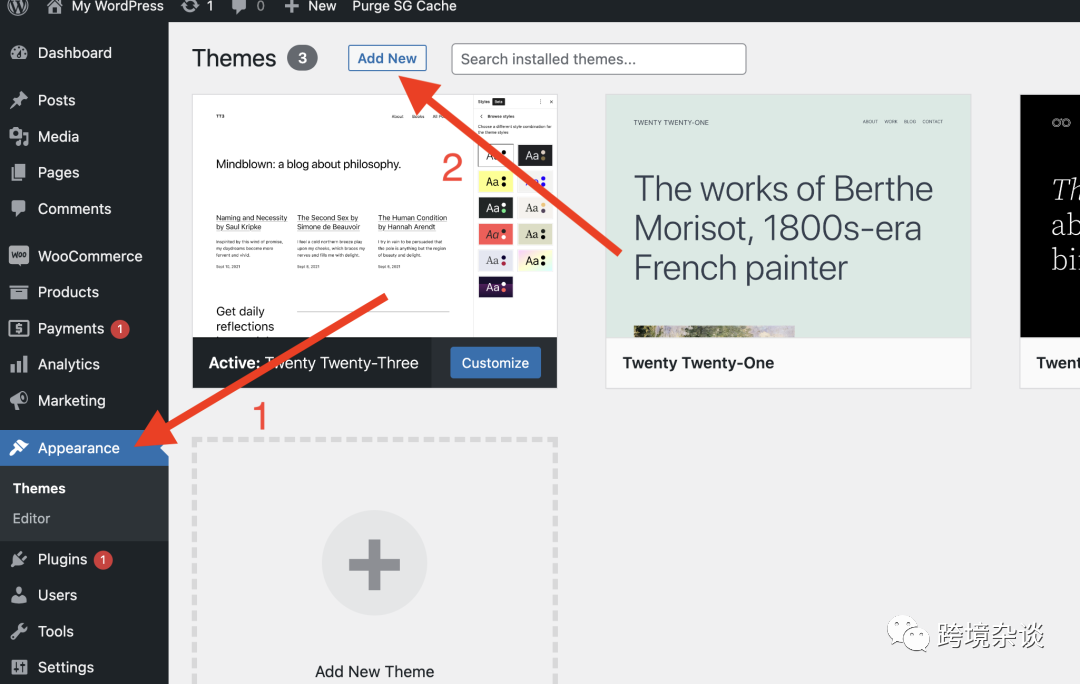This screenshot has height=684, width=1080.
Task: Open the Editor submenu item
Action: tap(32, 518)
